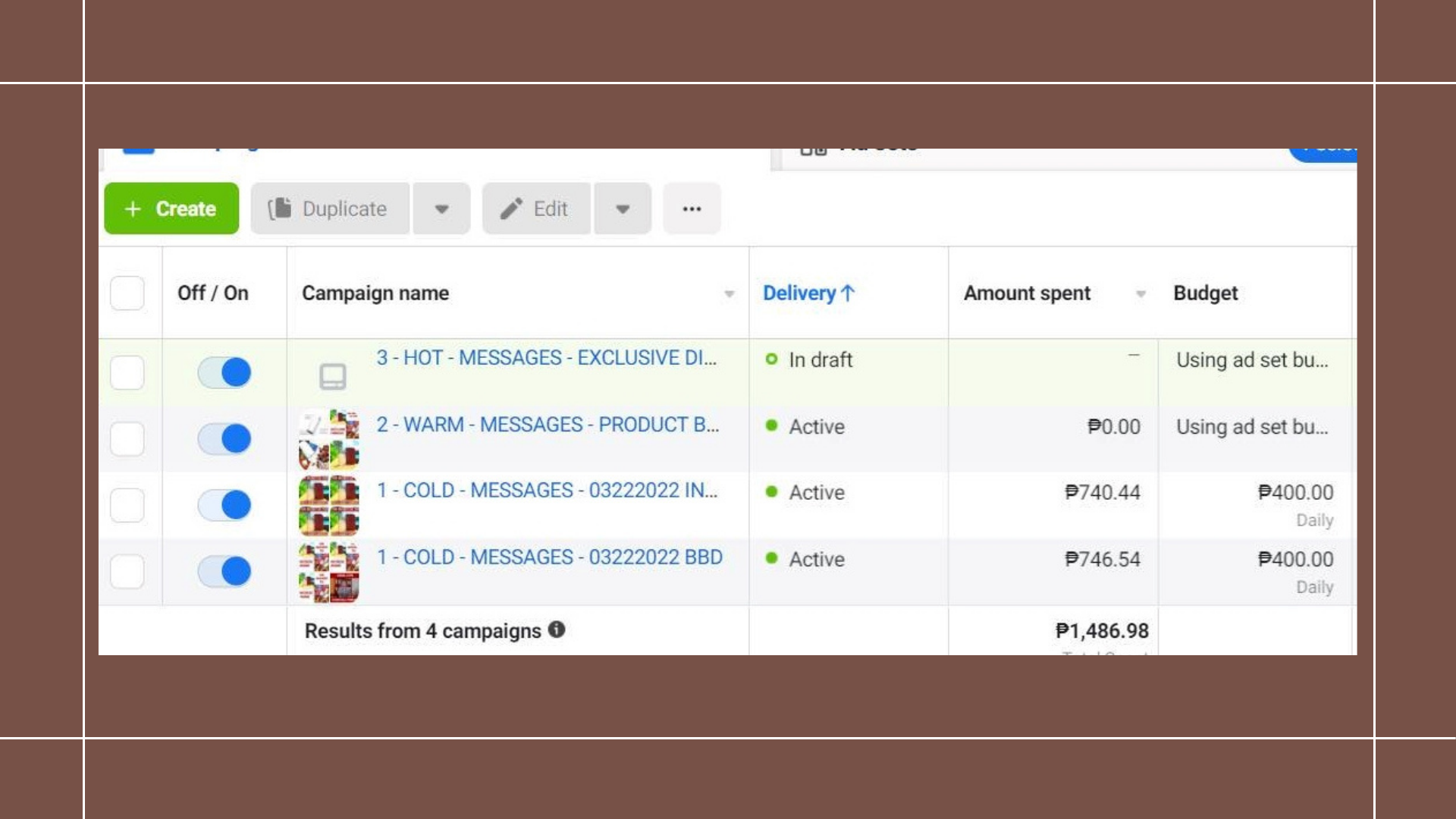Click thumbnail of 1 - COLD 03222022 BBD campaign

[x=329, y=573]
